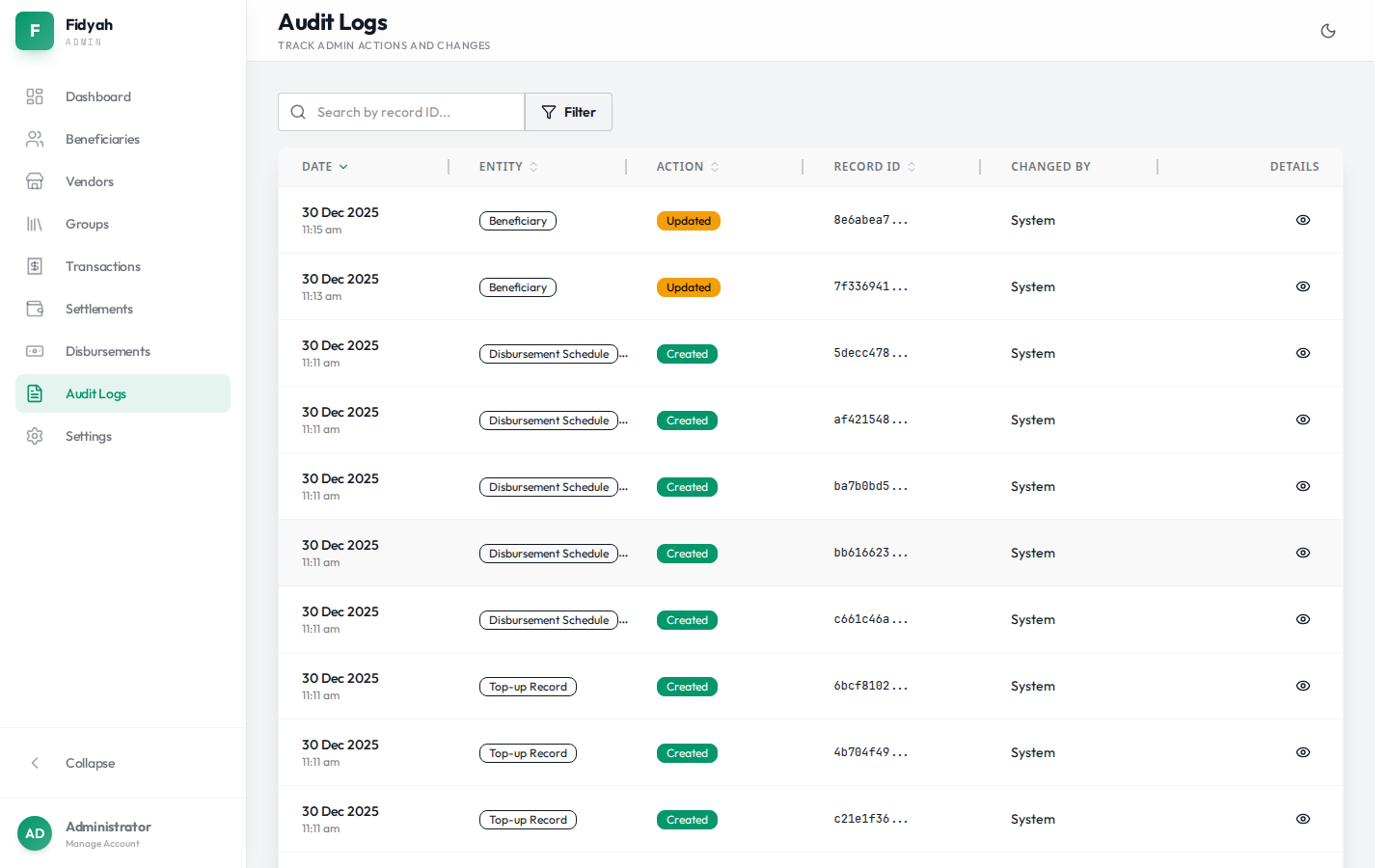Screen dimensions: 1389x868
Task: Open the Filter panel
Action: (x=568, y=112)
